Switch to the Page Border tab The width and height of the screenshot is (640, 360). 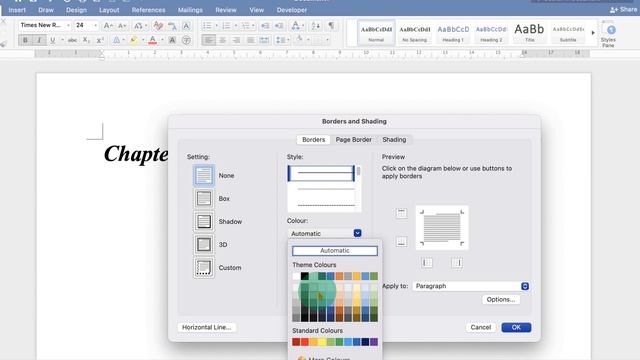[353, 140]
